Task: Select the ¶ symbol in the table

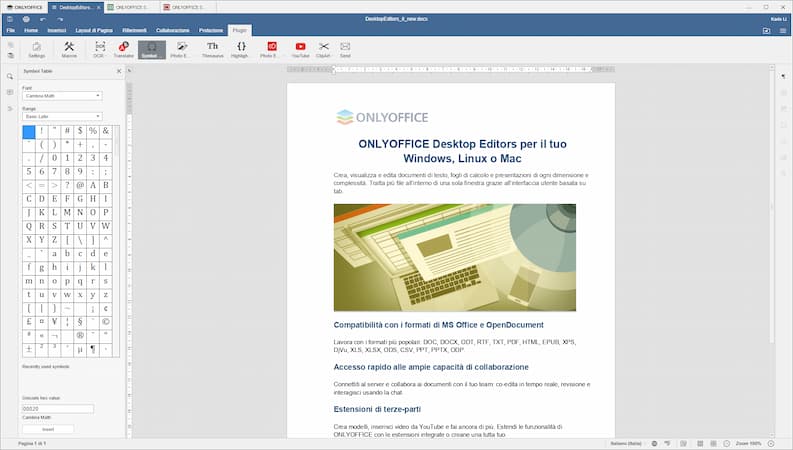Action: pos(93,349)
